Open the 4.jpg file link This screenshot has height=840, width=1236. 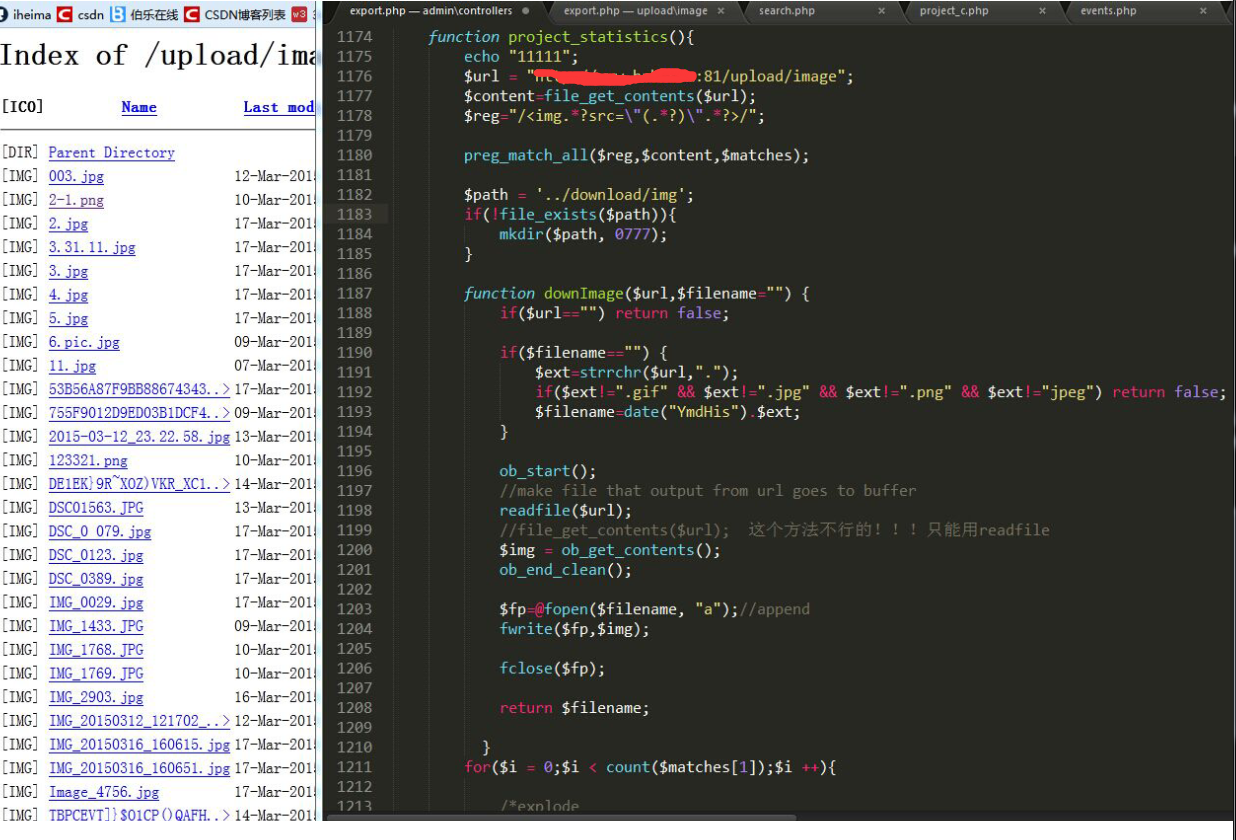[x=68, y=295]
